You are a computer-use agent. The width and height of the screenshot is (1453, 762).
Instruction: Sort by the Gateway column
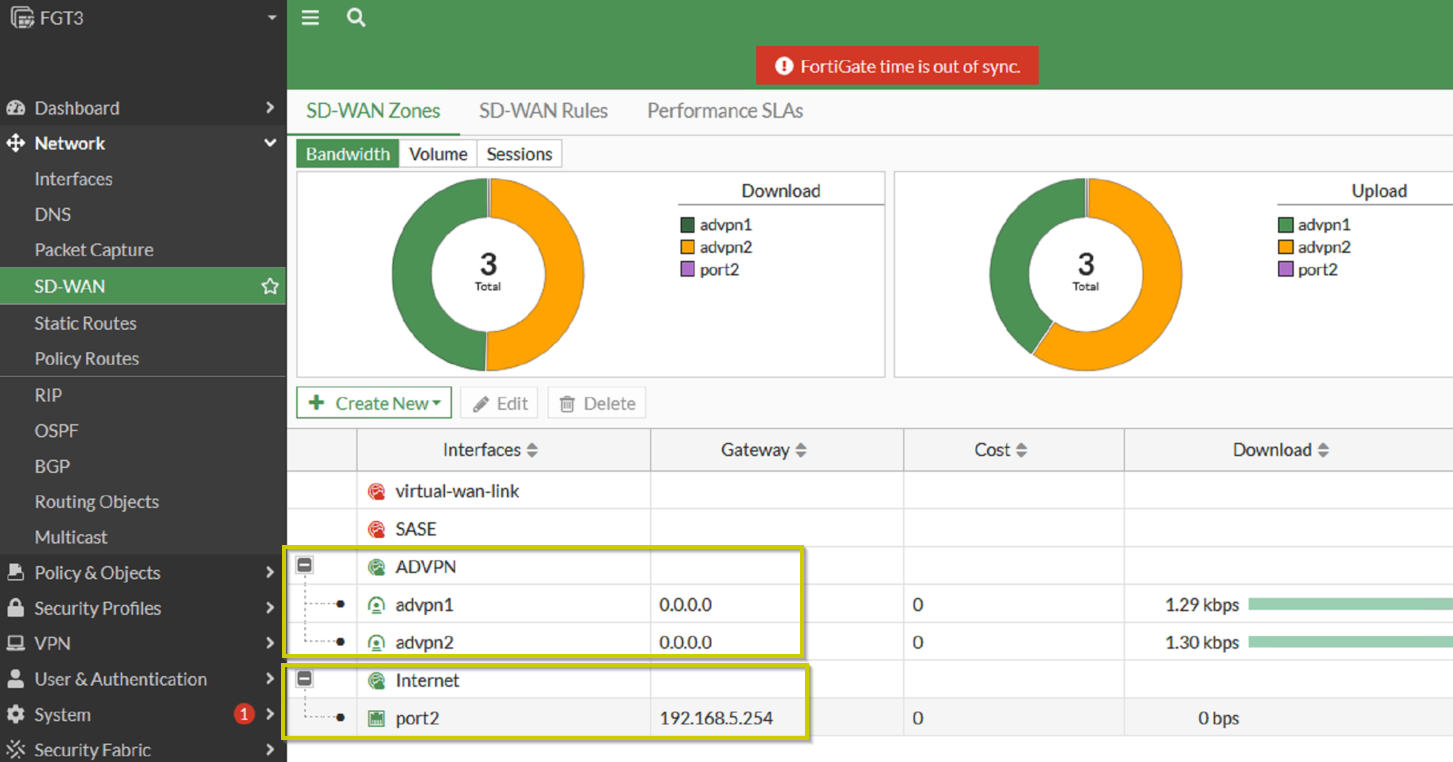(x=800, y=450)
